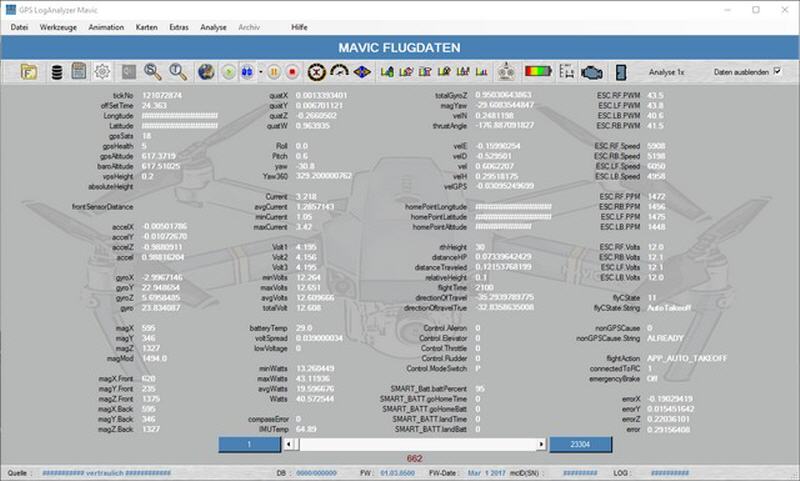
Task: Click the black quadcopter motor circle icon
Action: point(316,72)
